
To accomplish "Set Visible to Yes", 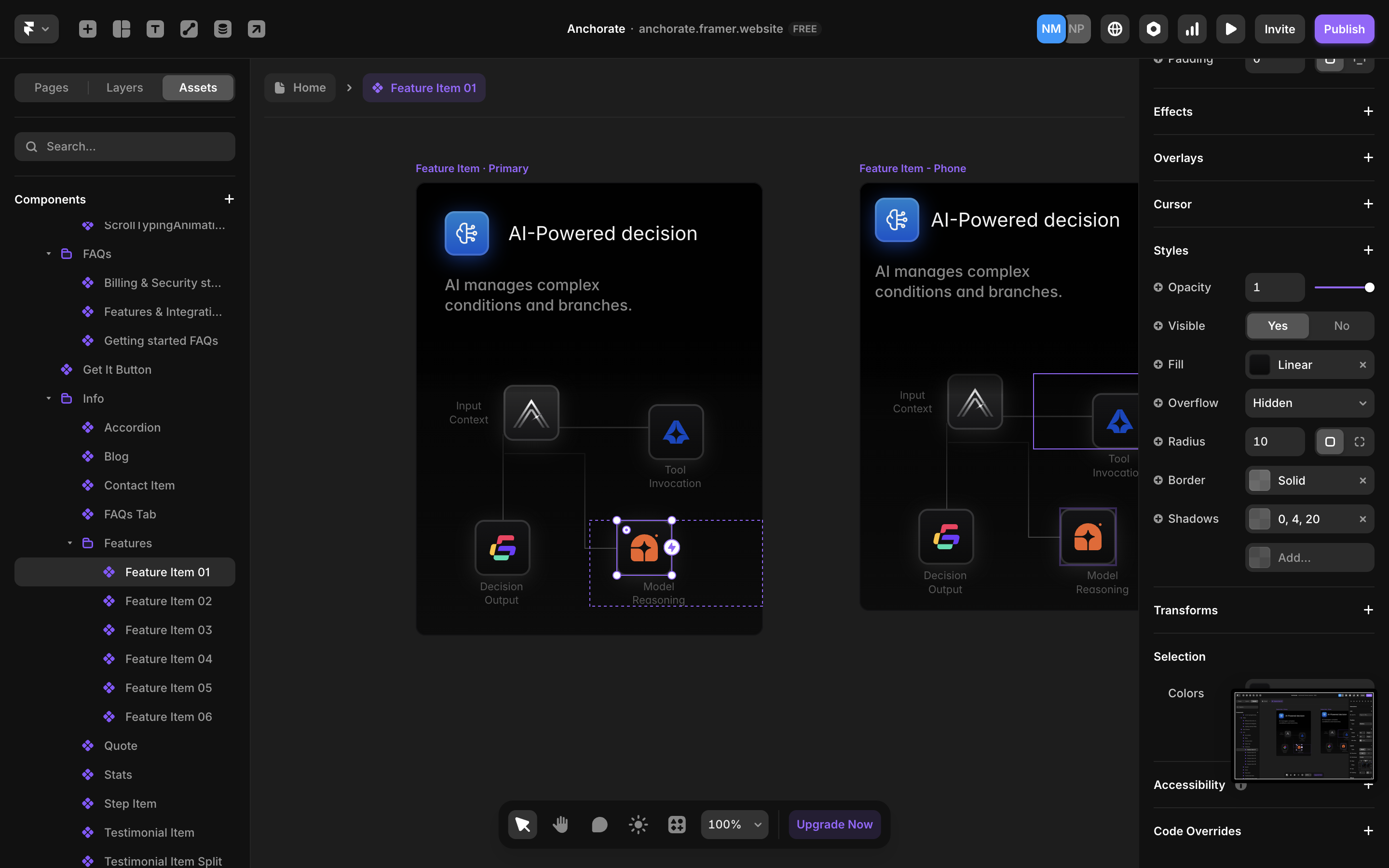I will coord(1277,325).
